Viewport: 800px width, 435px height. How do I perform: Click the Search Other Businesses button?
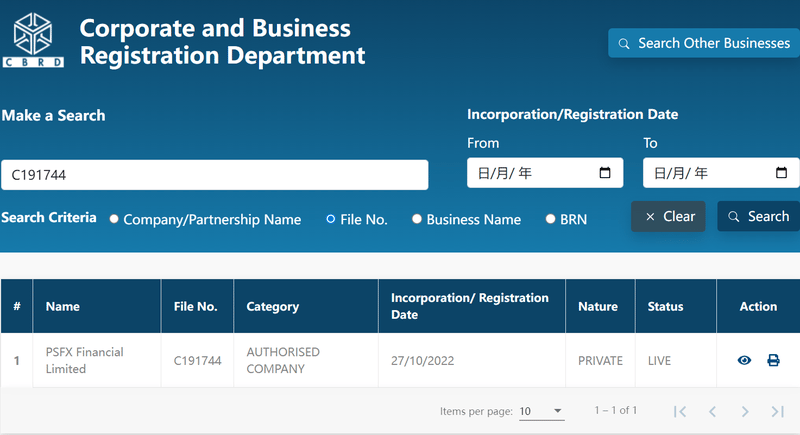point(704,43)
